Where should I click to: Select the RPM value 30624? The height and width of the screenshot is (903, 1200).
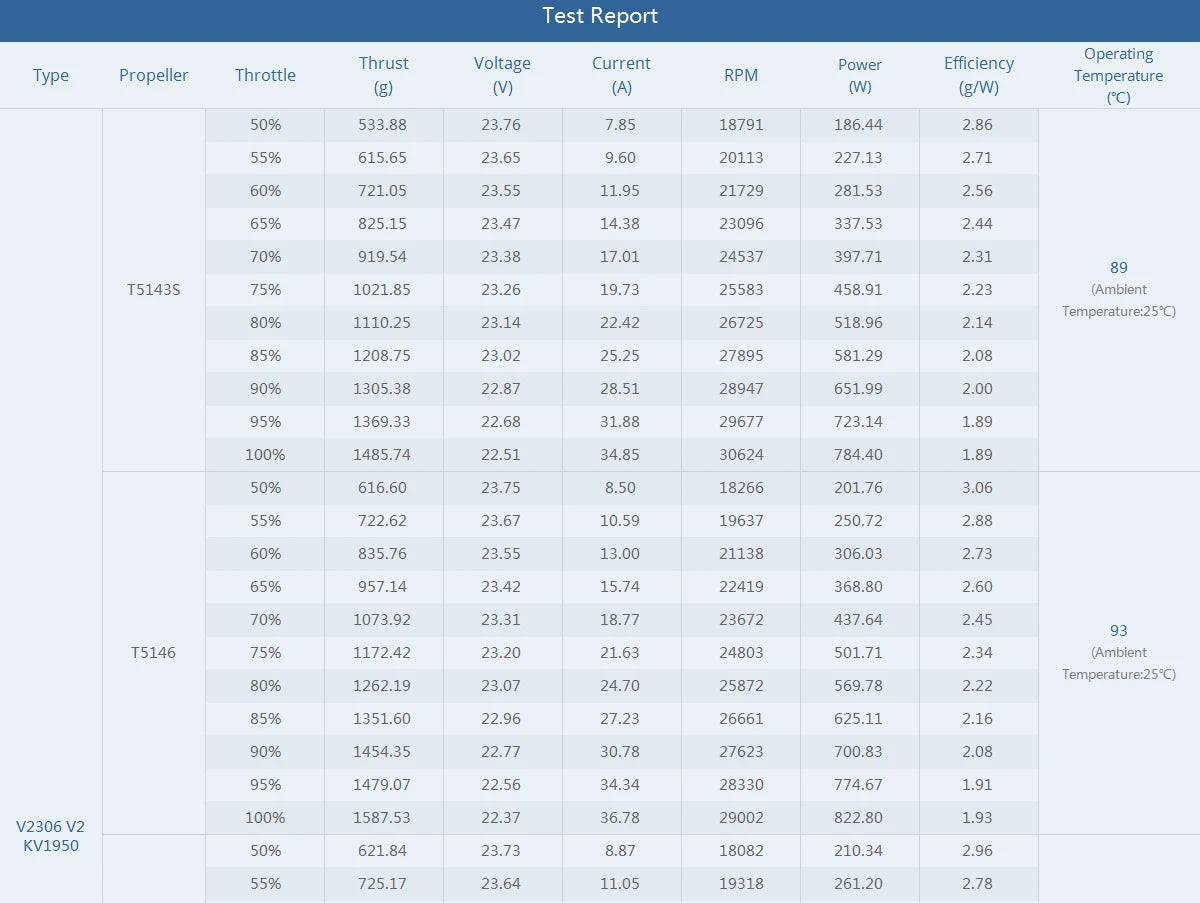[x=741, y=454]
